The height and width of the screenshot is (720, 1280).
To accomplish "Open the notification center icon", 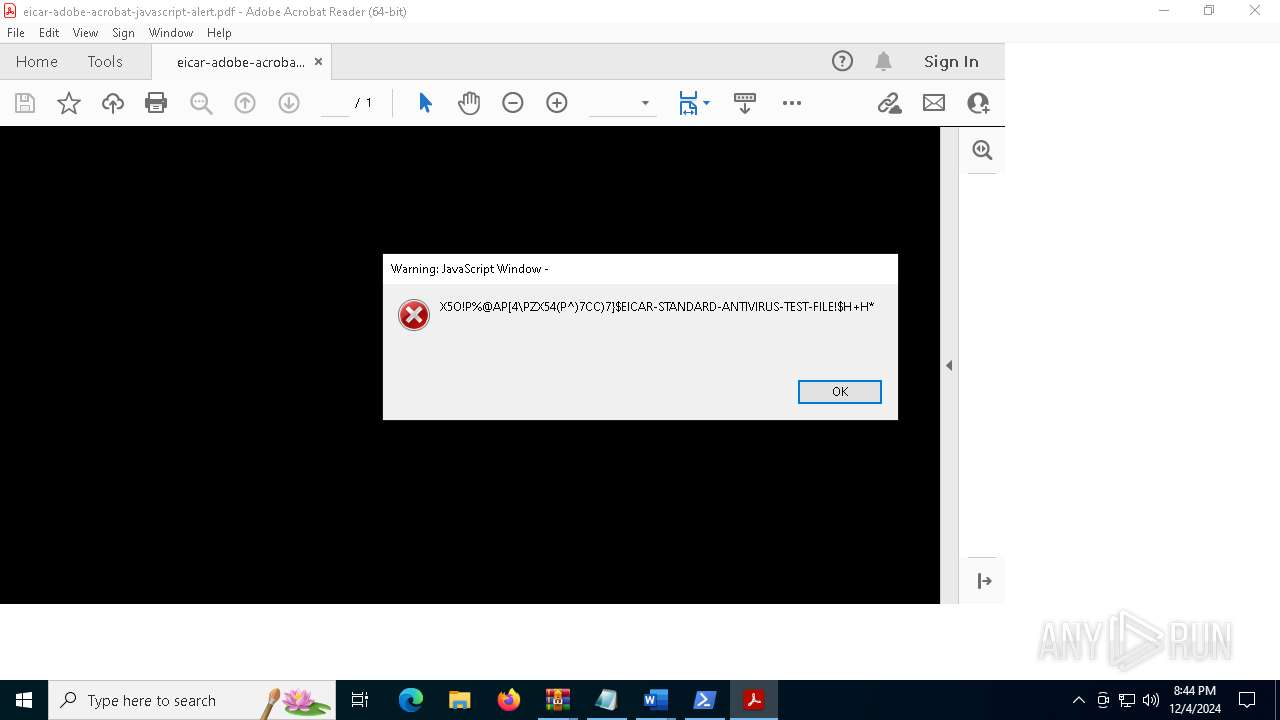I will click(1247, 700).
